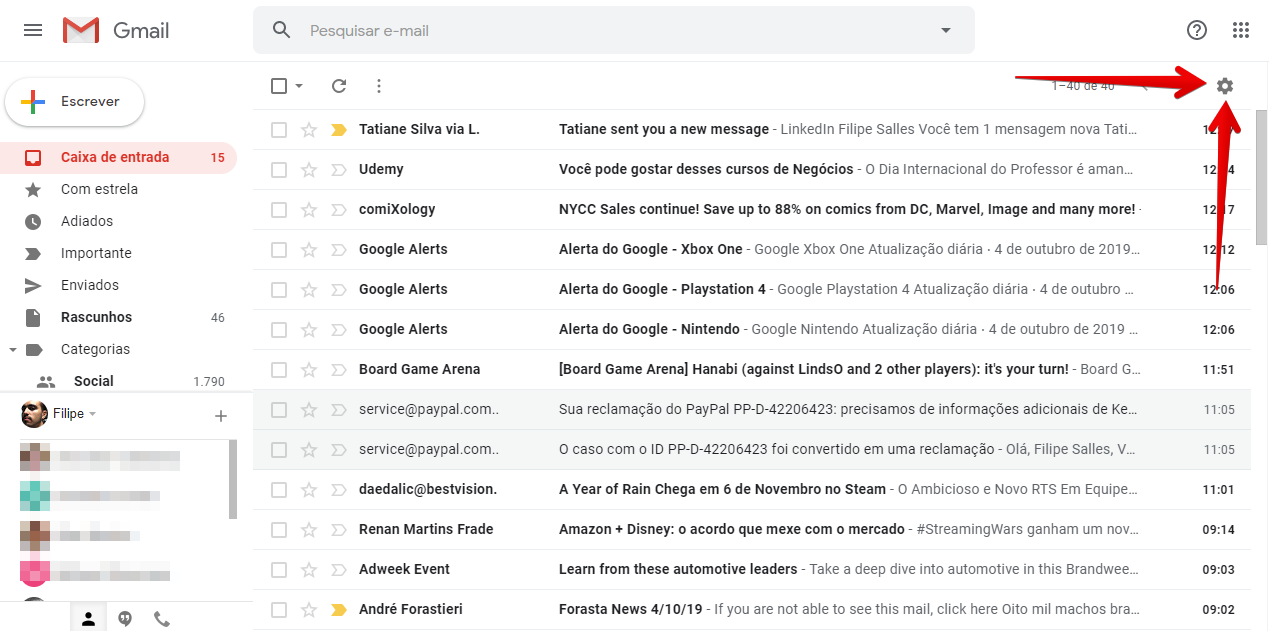Select the checkbox for the Adweek Event email
Image resolution: width=1269 pixels, height=631 pixels.
coord(278,569)
